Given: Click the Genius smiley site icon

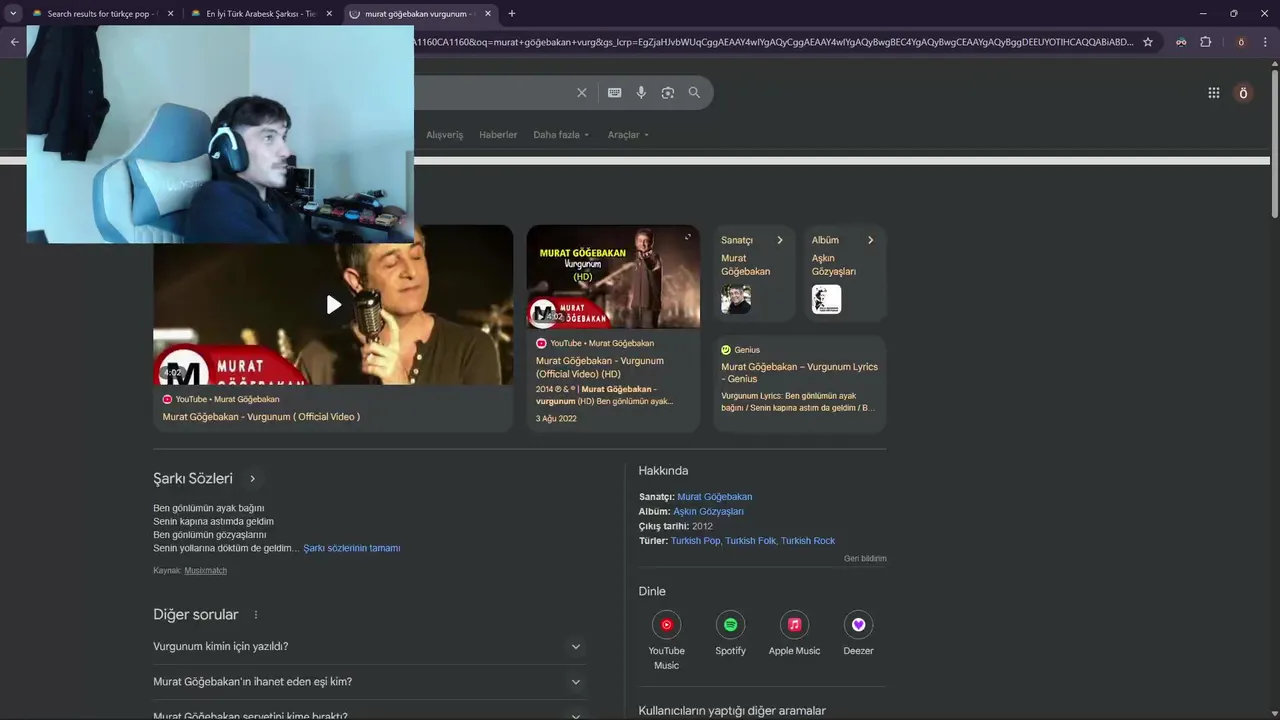Looking at the screenshot, I should point(726,350).
